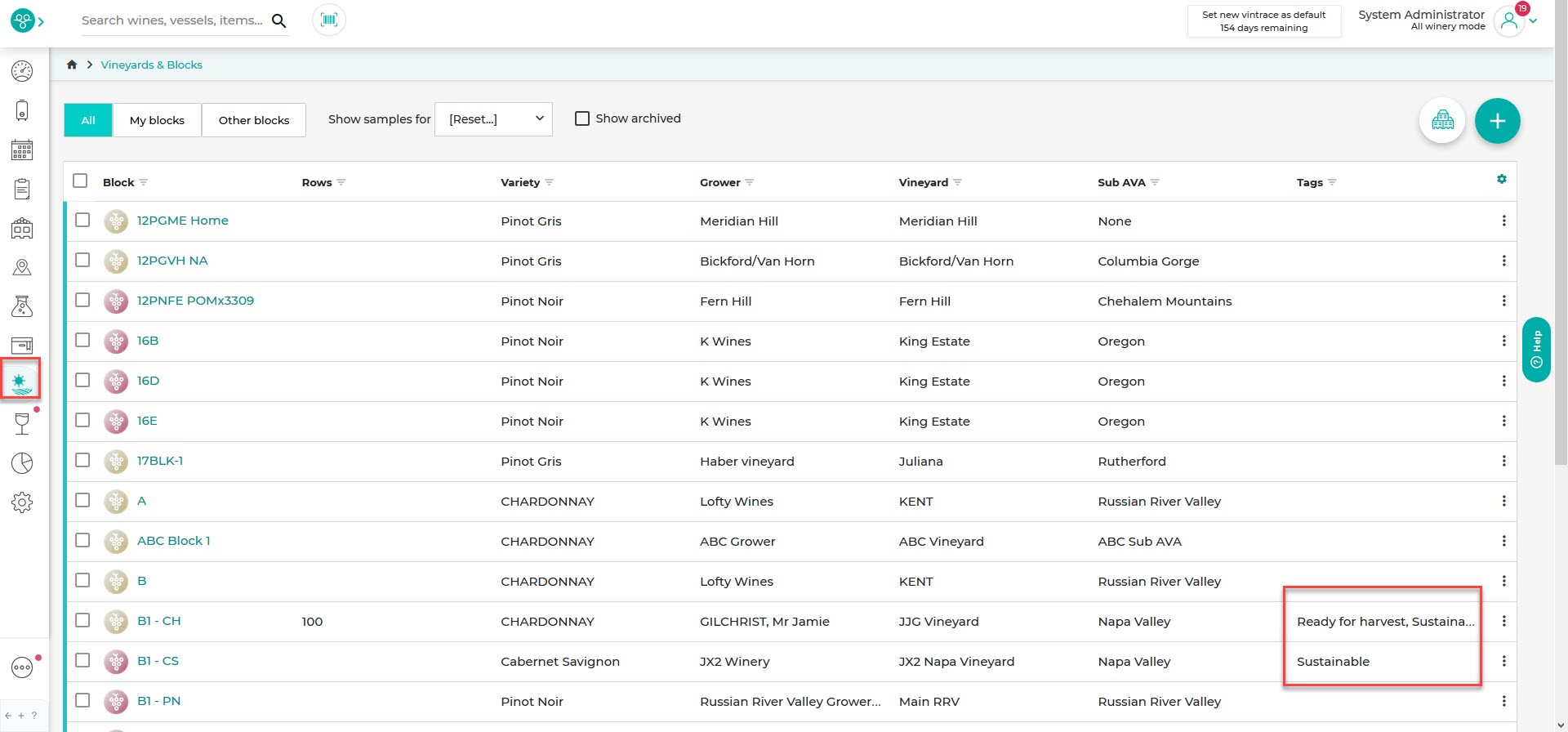Click the search magnifier icon
The height and width of the screenshot is (732, 1568).
(x=279, y=20)
